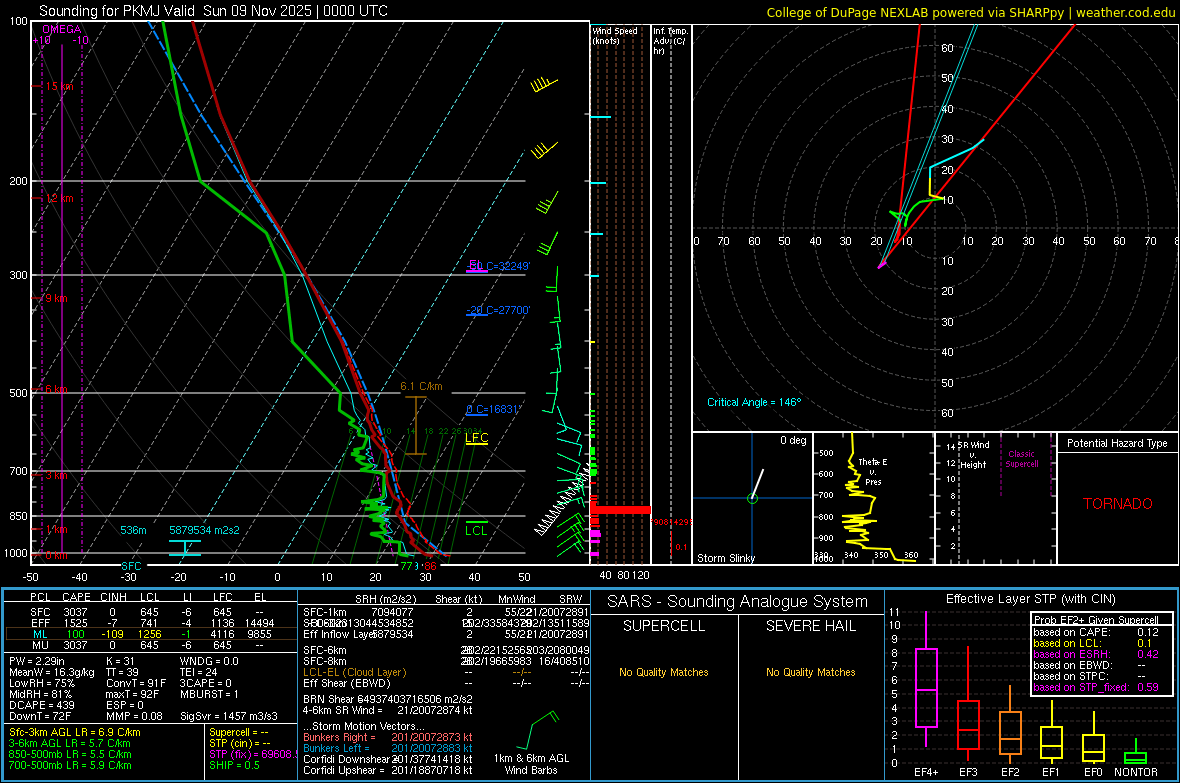Image resolution: width=1180 pixels, height=783 pixels.
Task: Click the 'weather.cod.edu' credit text
Action: click(x=1125, y=12)
